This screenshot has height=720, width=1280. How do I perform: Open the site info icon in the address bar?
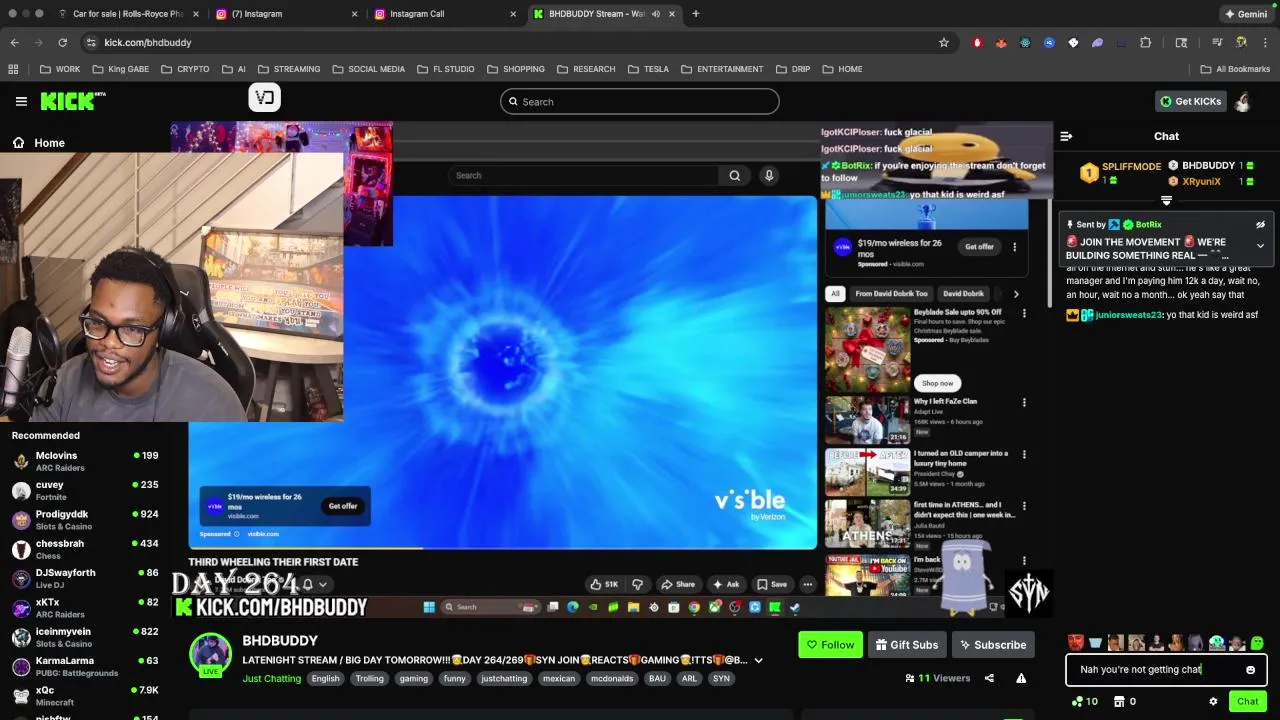pyautogui.click(x=91, y=43)
